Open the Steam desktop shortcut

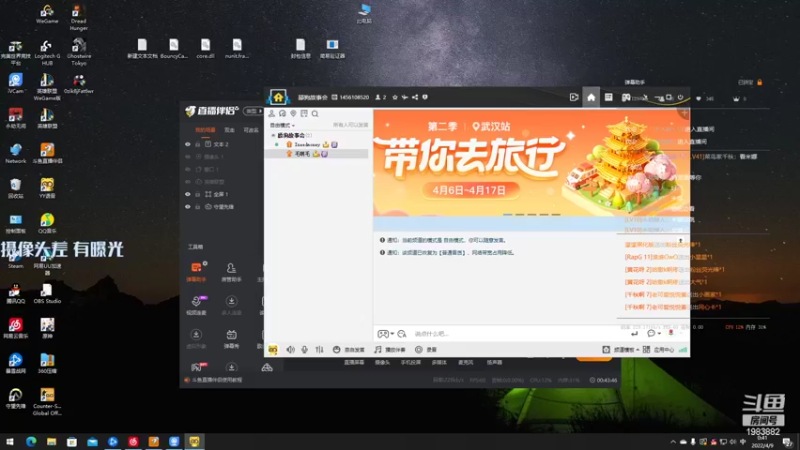click(15, 259)
